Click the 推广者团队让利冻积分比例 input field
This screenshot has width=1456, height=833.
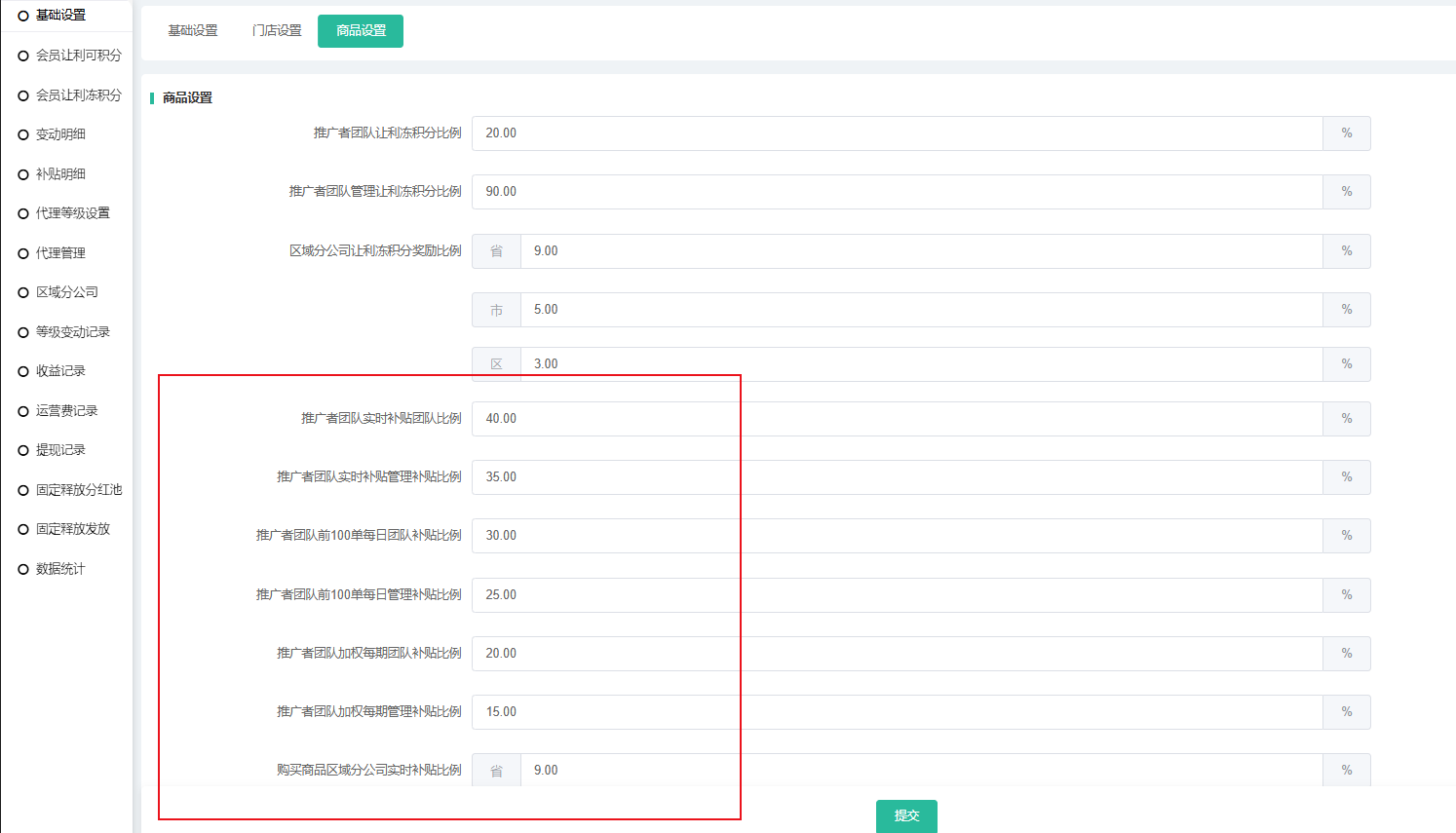pos(897,133)
